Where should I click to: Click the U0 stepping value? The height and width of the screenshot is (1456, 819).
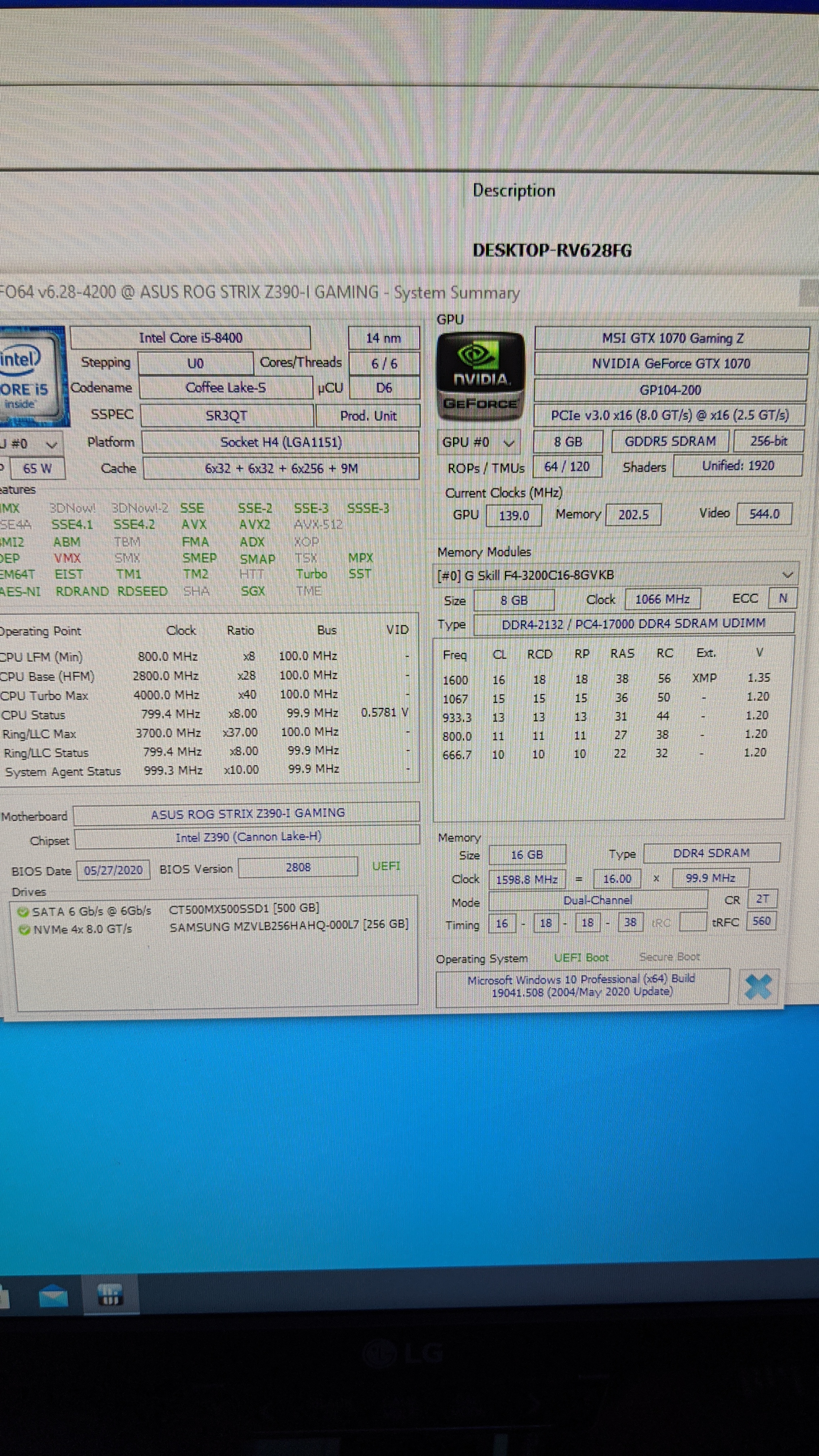[x=196, y=363]
